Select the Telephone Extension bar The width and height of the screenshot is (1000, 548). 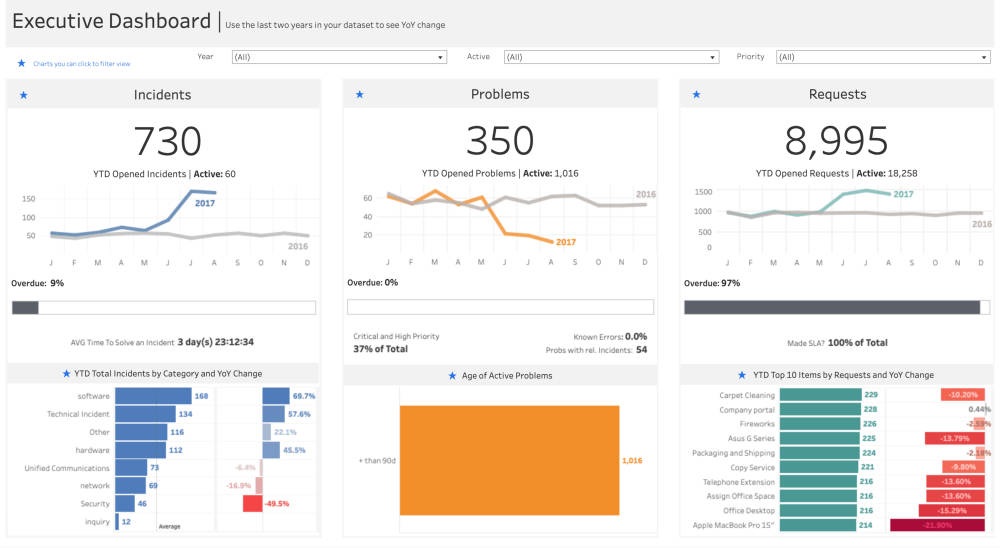818,482
